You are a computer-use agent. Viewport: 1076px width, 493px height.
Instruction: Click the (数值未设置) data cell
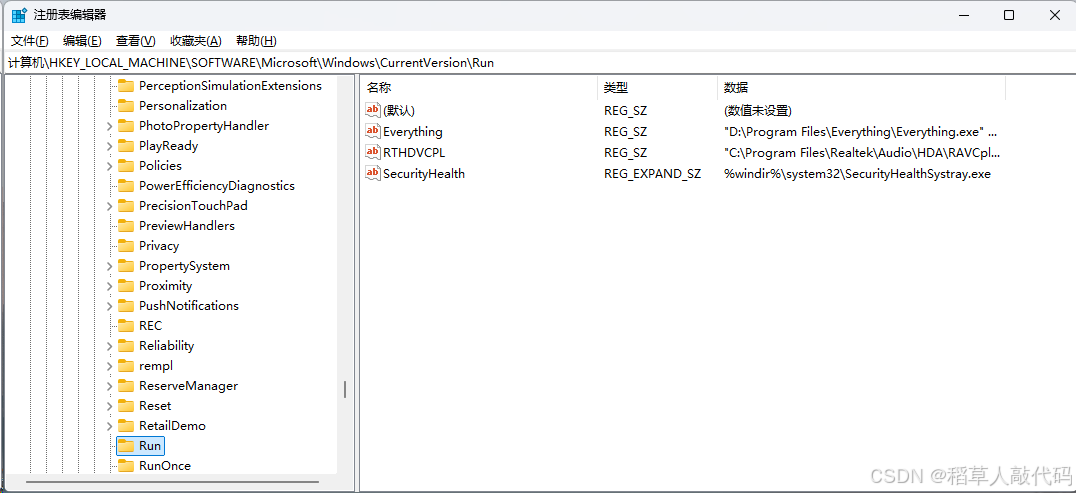pyautogui.click(x=758, y=110)
